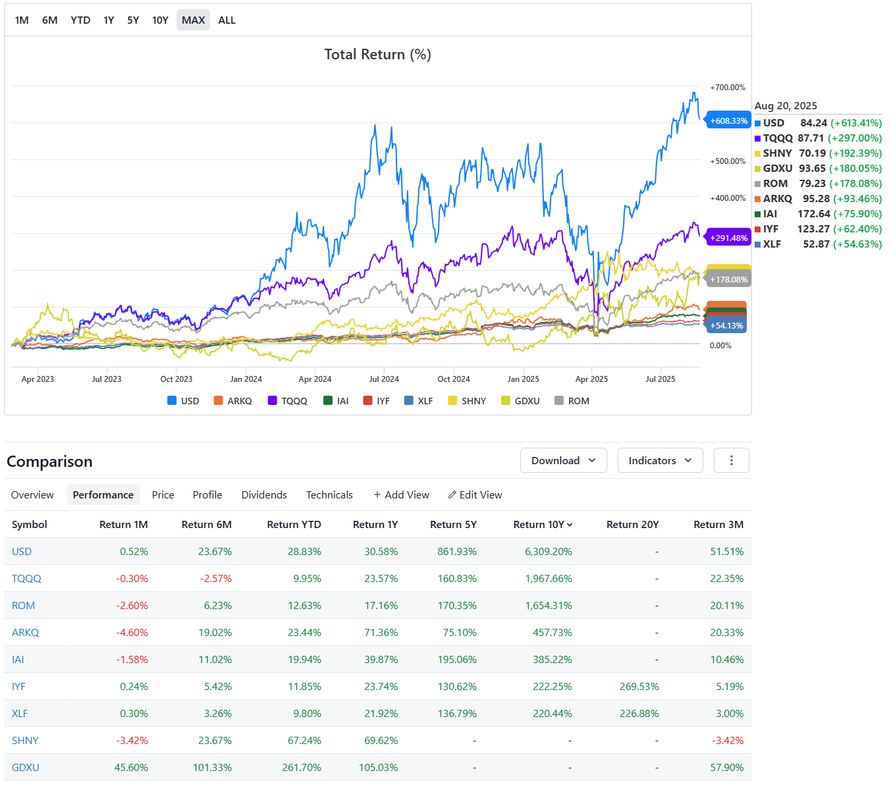
Task: Click IYF 269.53% 20Y return cell
Action: click(x=639, y=687)
